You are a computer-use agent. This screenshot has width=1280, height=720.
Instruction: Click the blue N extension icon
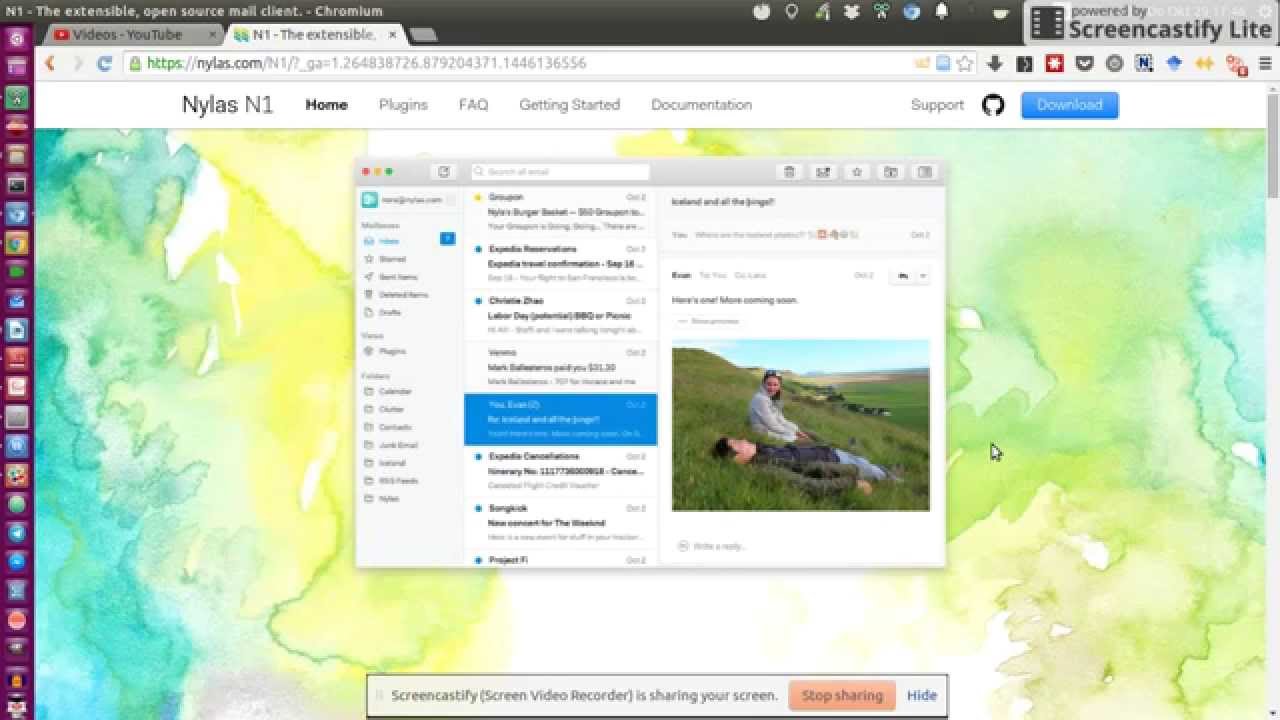[1145, 63]
